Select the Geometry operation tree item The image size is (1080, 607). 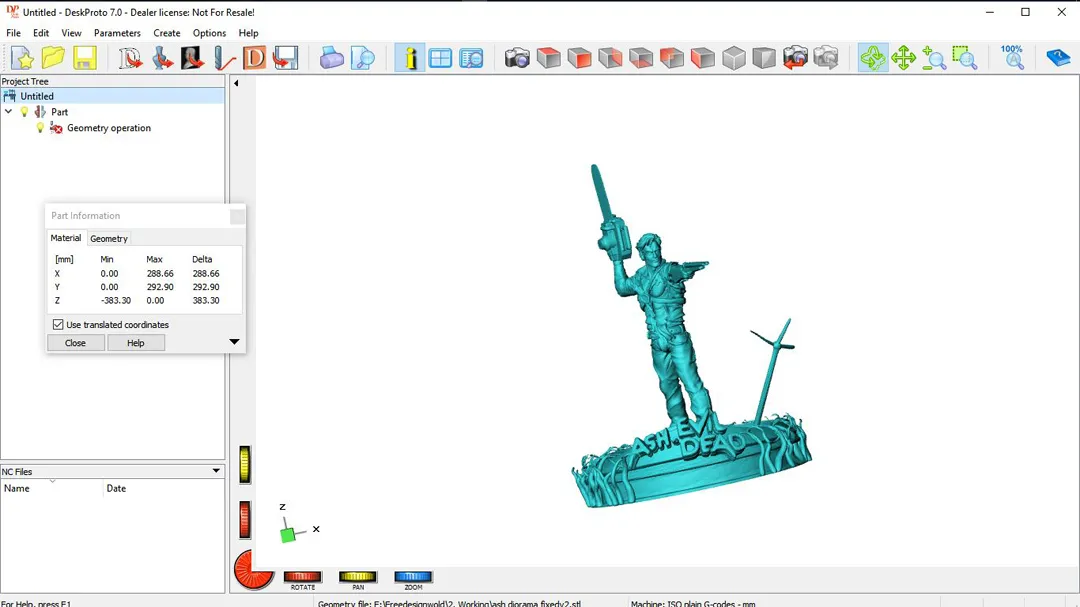(109, 127)
